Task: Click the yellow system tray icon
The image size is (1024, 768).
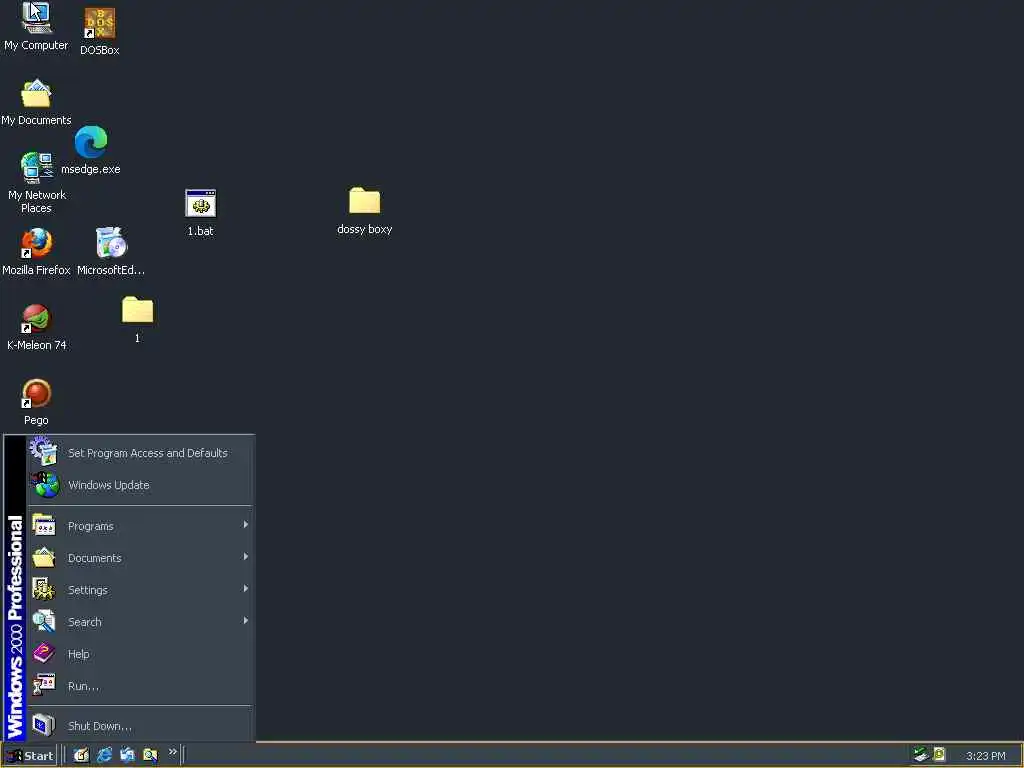Action: point(939,754)
